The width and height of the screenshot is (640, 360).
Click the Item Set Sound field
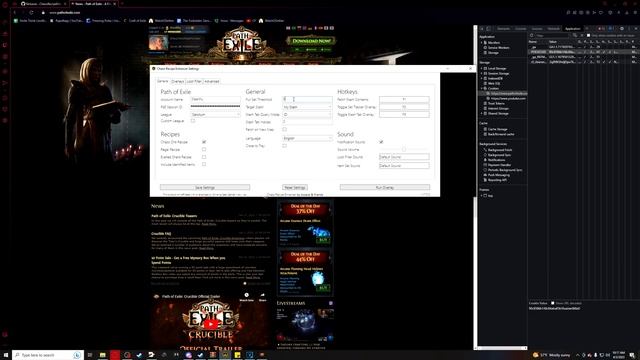point(404,166)
